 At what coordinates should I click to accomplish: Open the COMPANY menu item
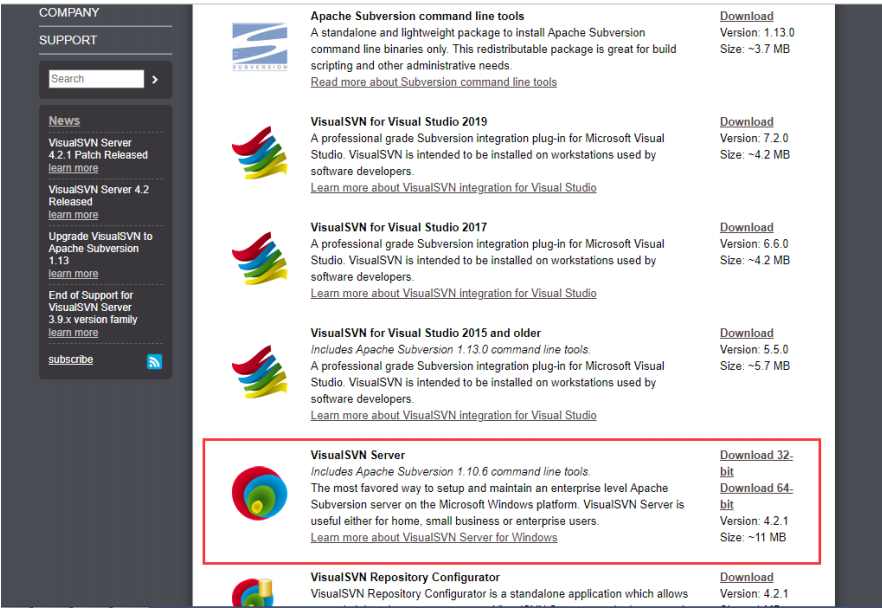[69, 12]
